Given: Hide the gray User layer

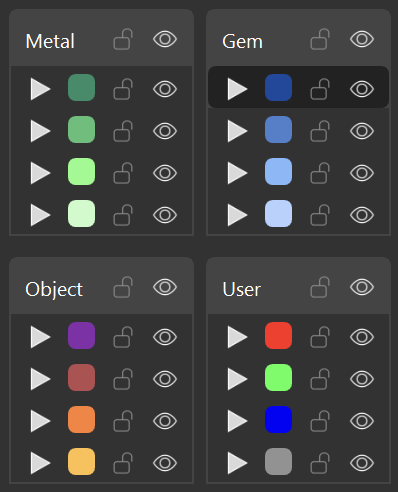Looking at the screenshot, I should [x=362, y=463].
